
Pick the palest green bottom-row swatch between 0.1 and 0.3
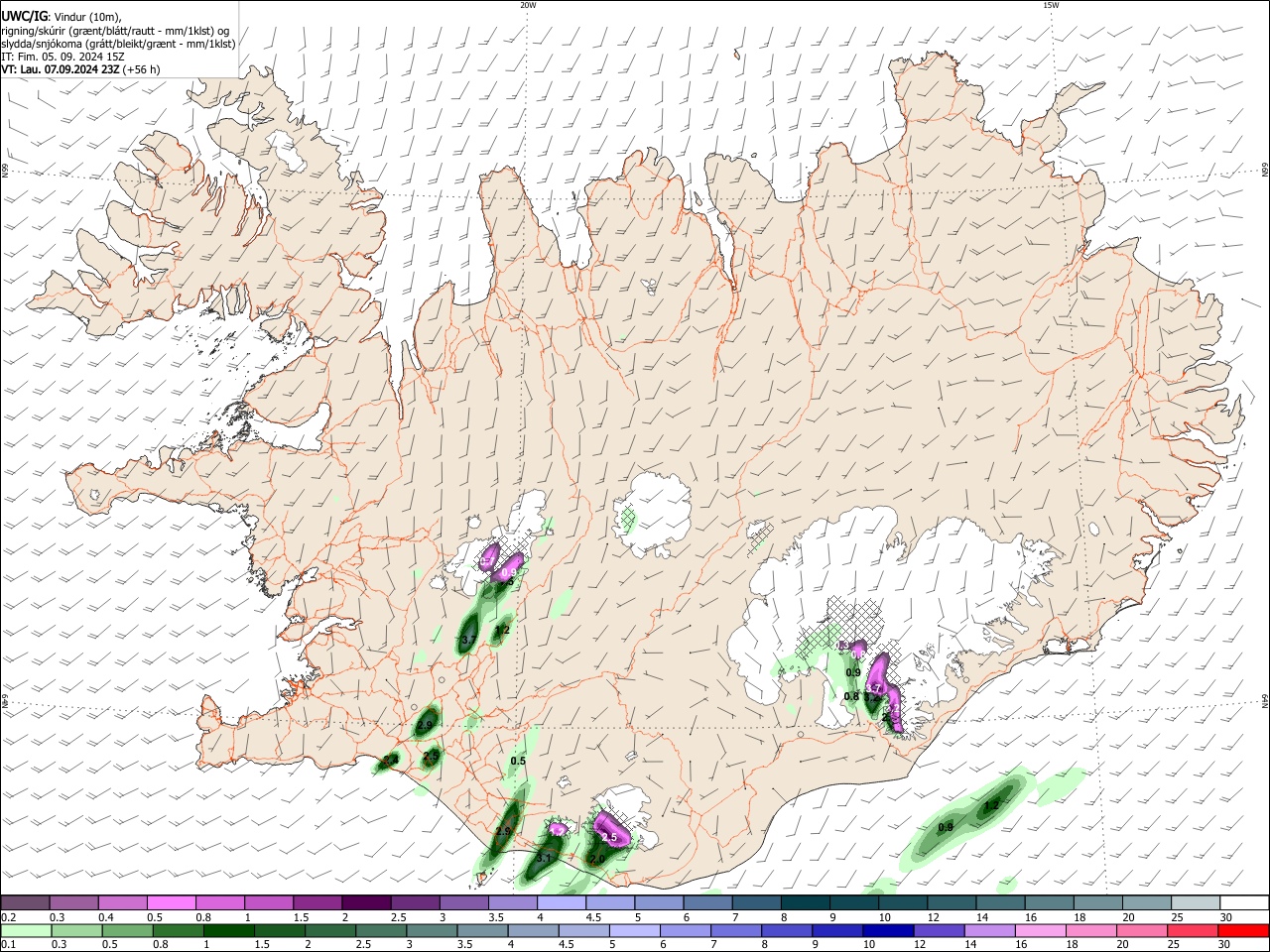click(25, 930)
